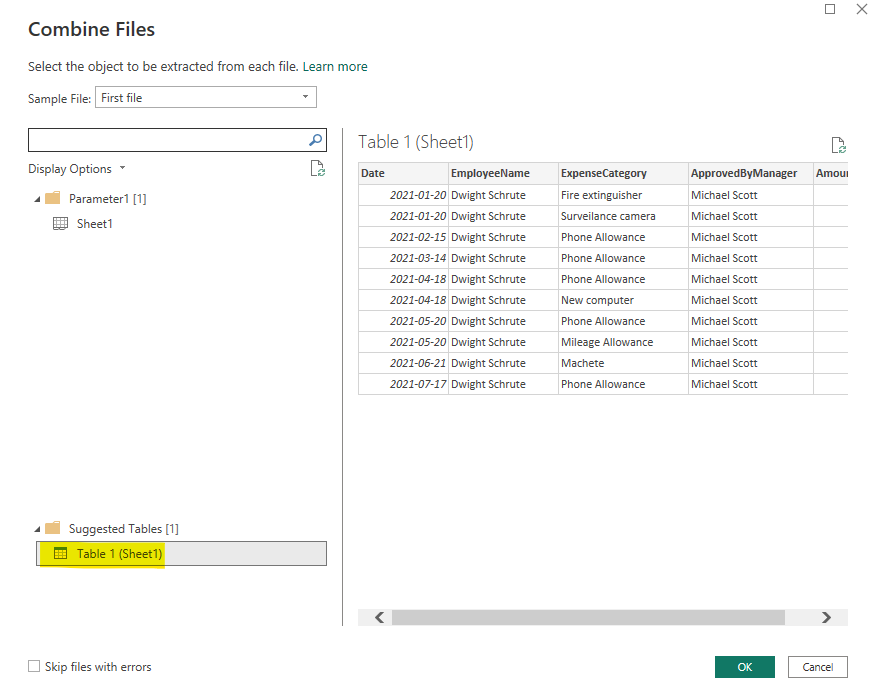
Task: Open the Learn more link
Action: pos(335,66)
